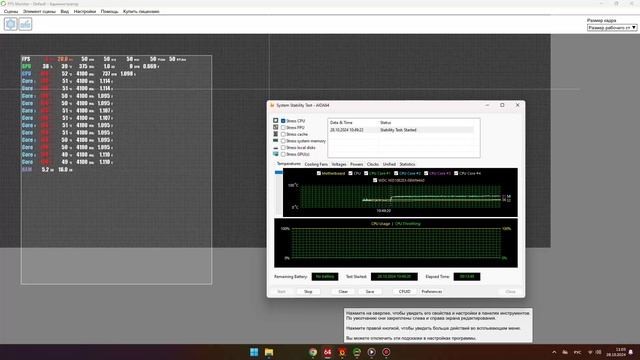The width and height of the screenshot is (640, 360).
Task: Disable the Stress CPU checkbox
Action: coord(283,121)
